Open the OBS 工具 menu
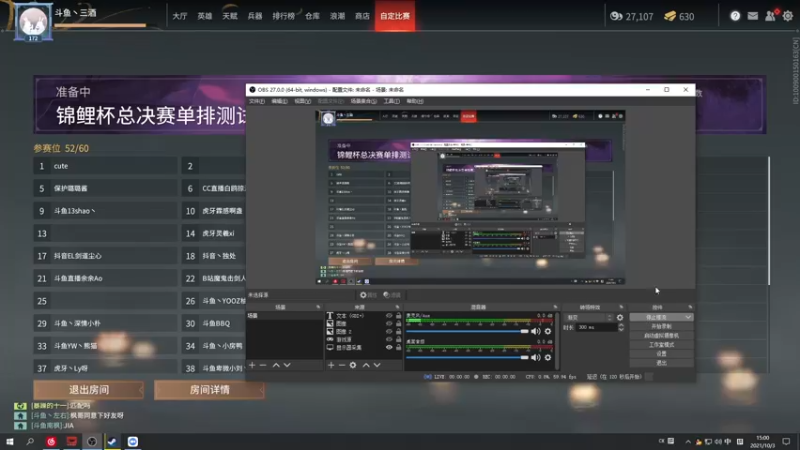Viewport: 800px width, 450px height. coord(391,101)
